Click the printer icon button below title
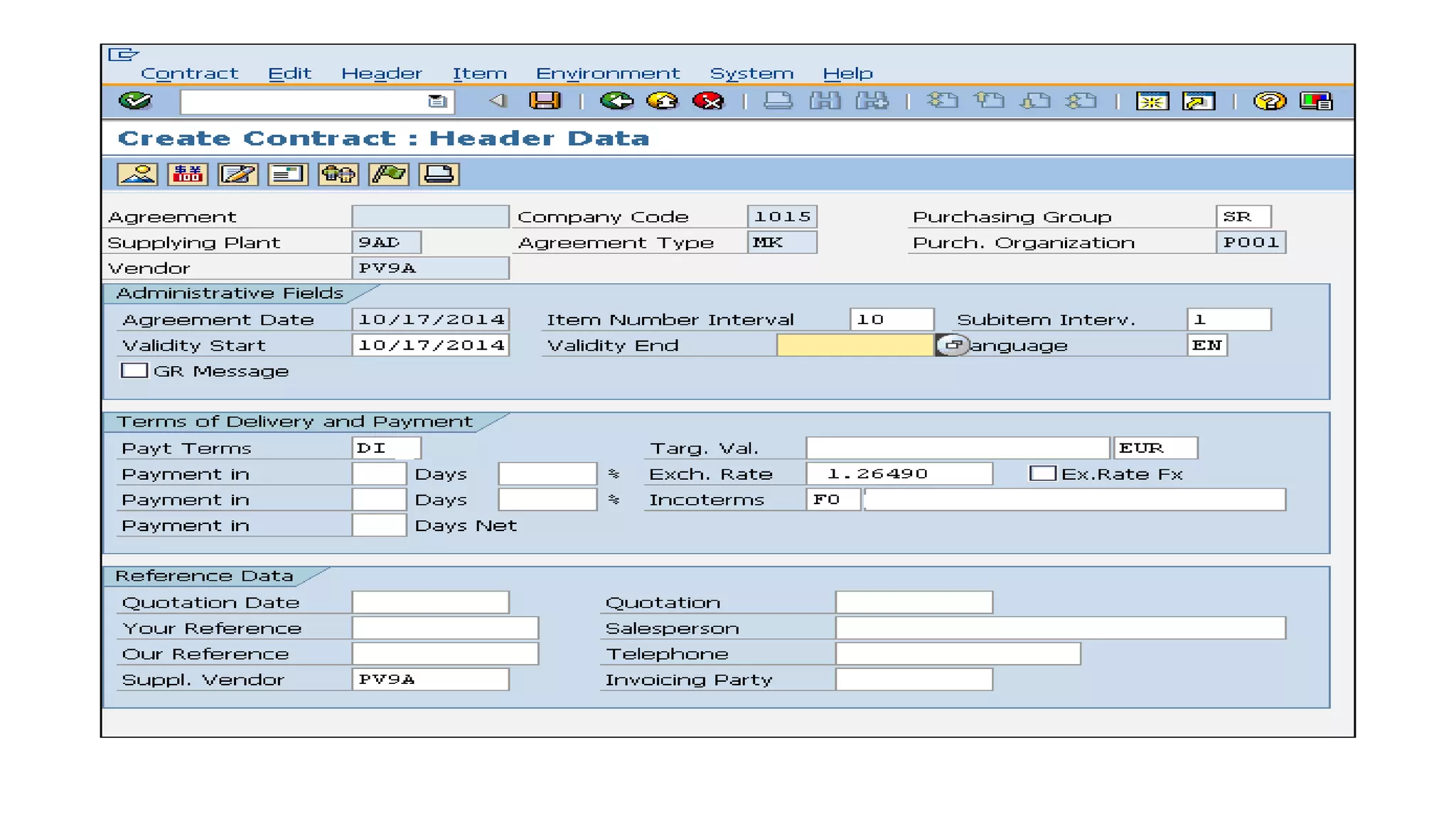 tap(439, 174)
